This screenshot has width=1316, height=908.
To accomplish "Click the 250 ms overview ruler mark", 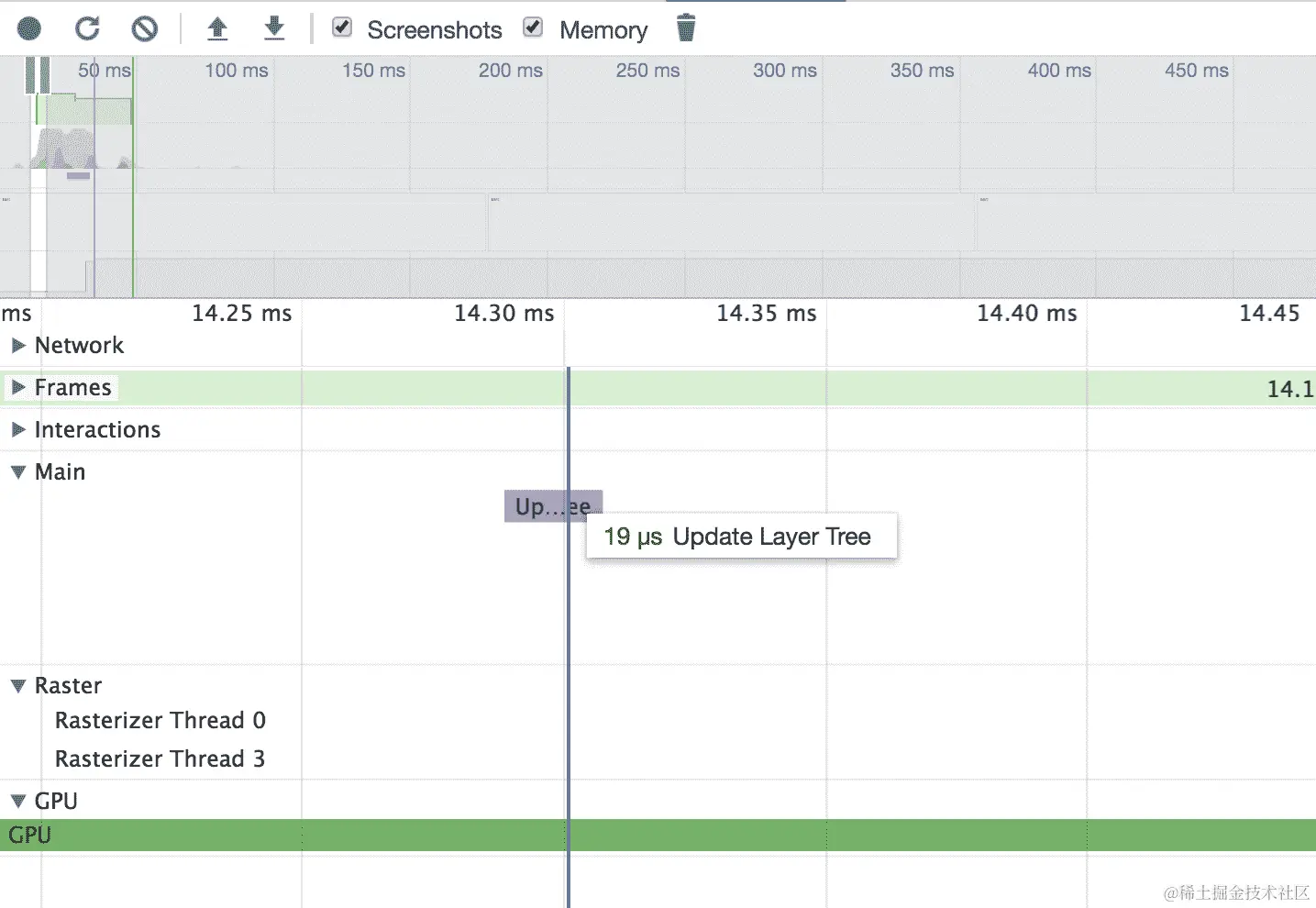I will pos(647,71).
